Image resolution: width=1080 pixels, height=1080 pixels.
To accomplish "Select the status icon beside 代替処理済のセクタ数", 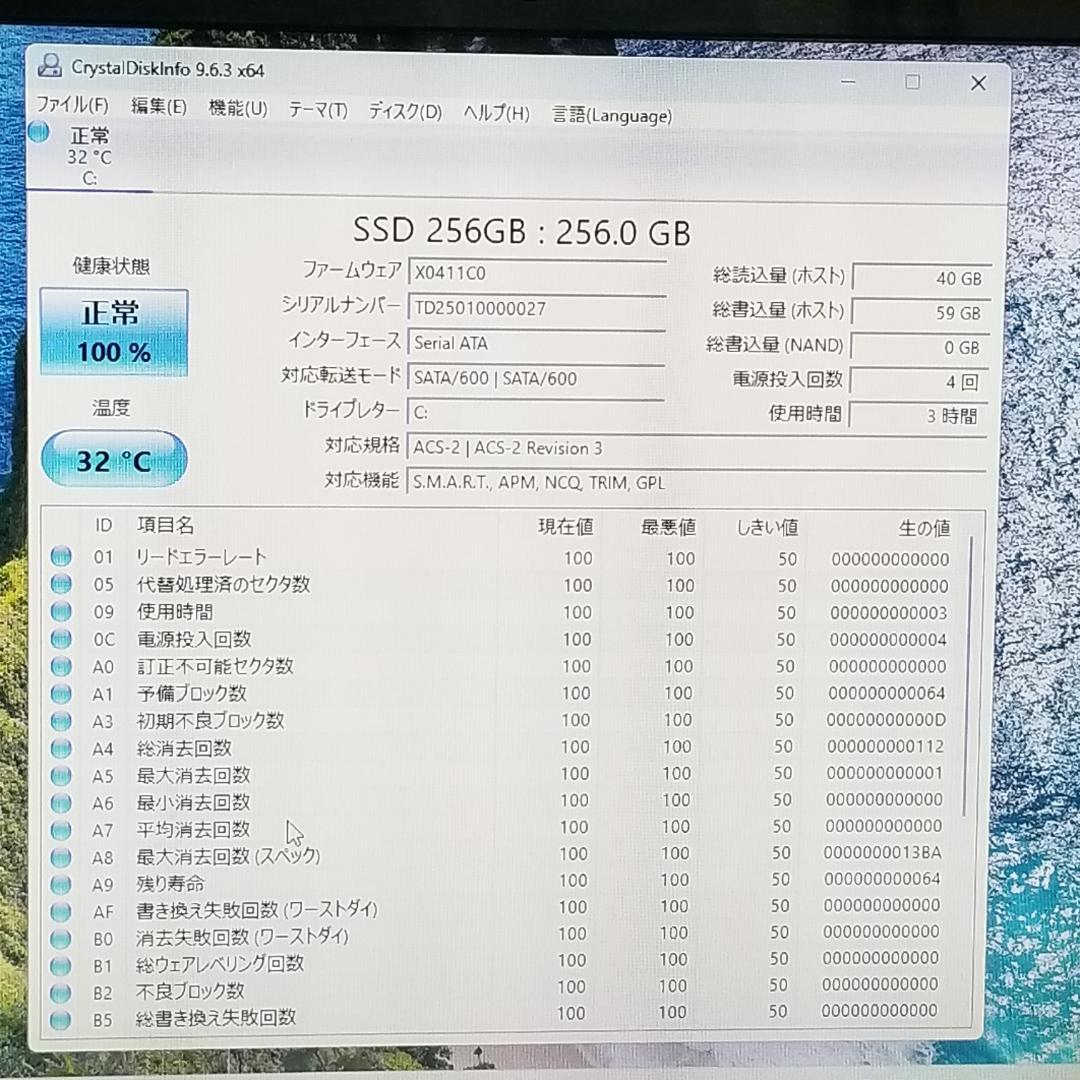I will (60, 585).
